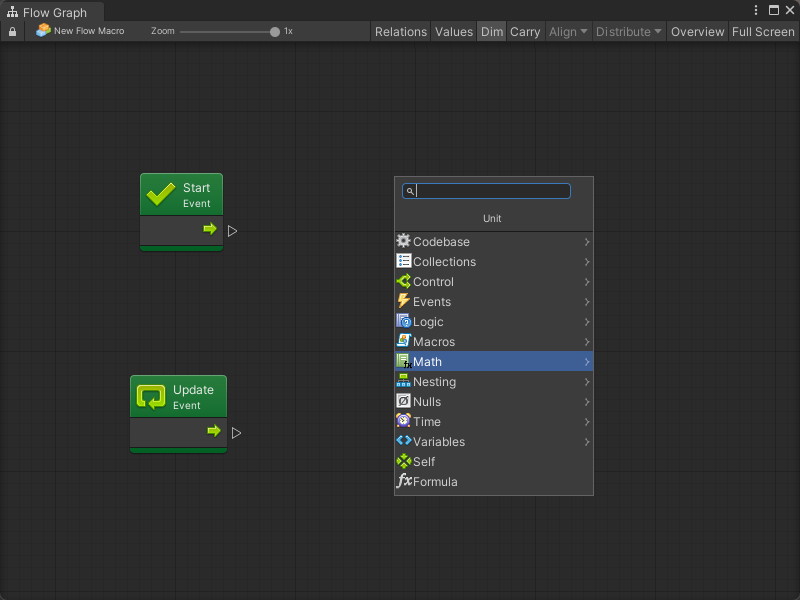Click the Variables brackets icon

tap(404, 441)
